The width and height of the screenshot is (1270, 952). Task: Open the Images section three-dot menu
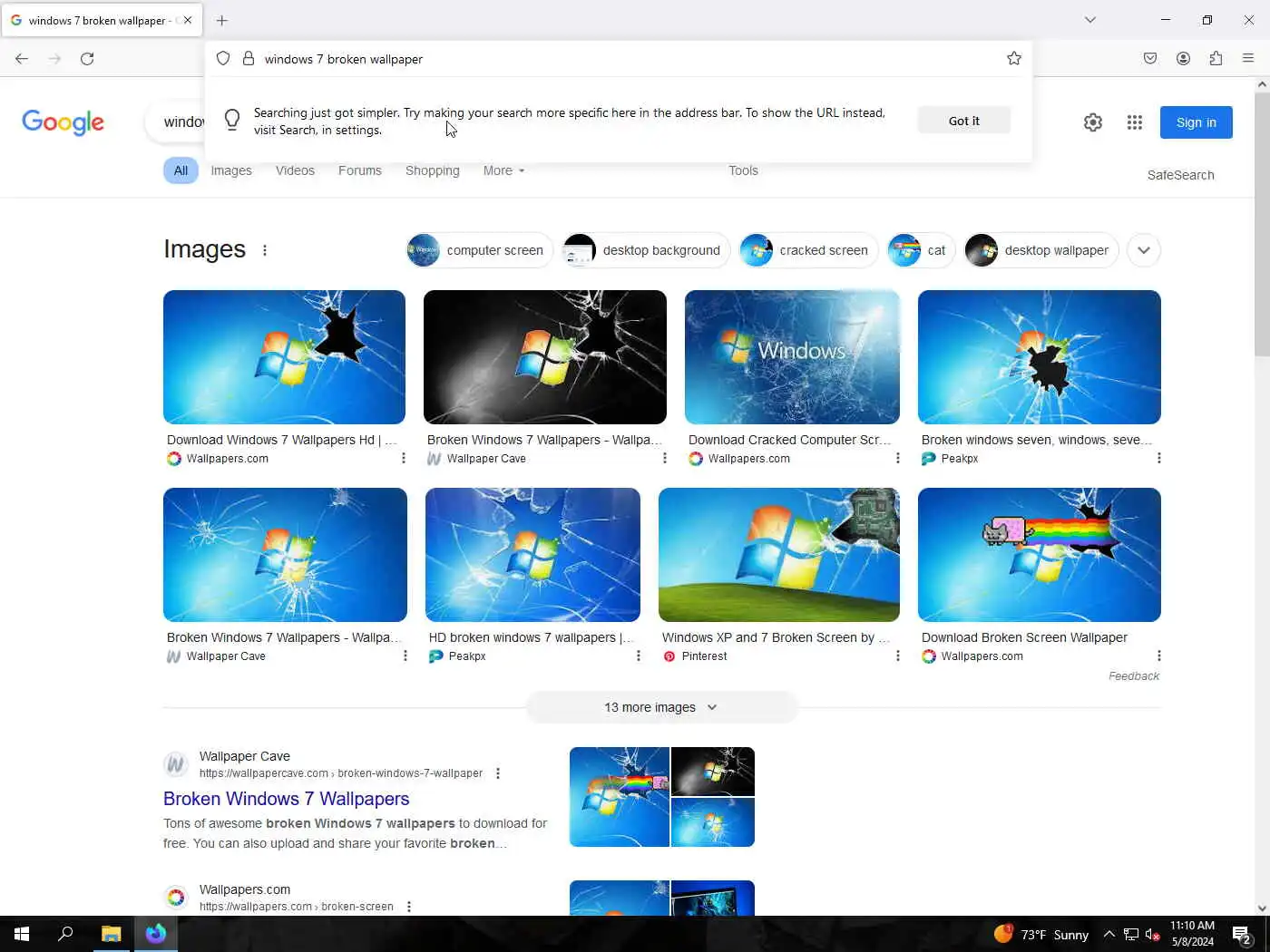pyautogui.click(x=265, y=250)
